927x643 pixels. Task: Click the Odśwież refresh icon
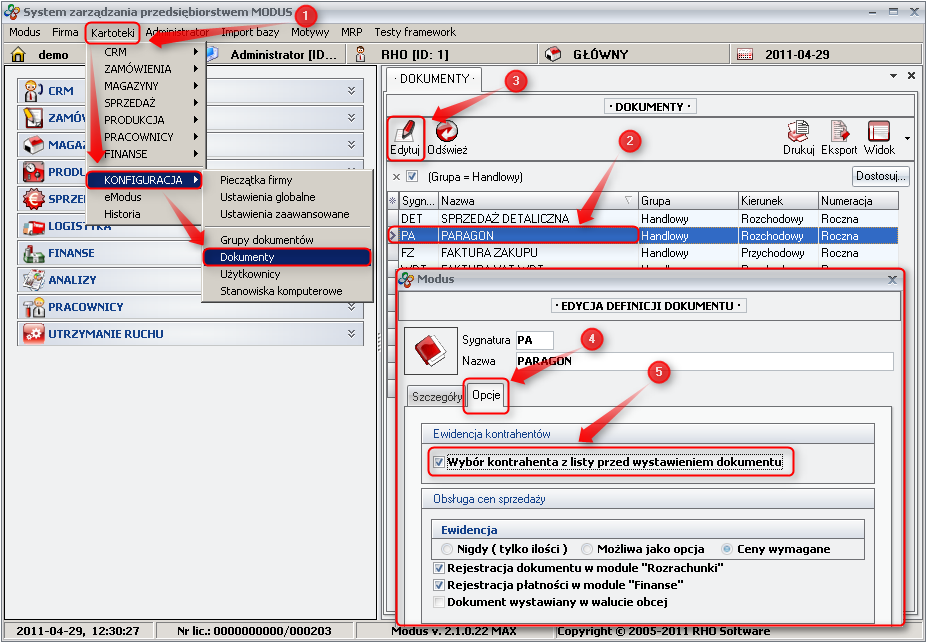[x=447, y=131]
